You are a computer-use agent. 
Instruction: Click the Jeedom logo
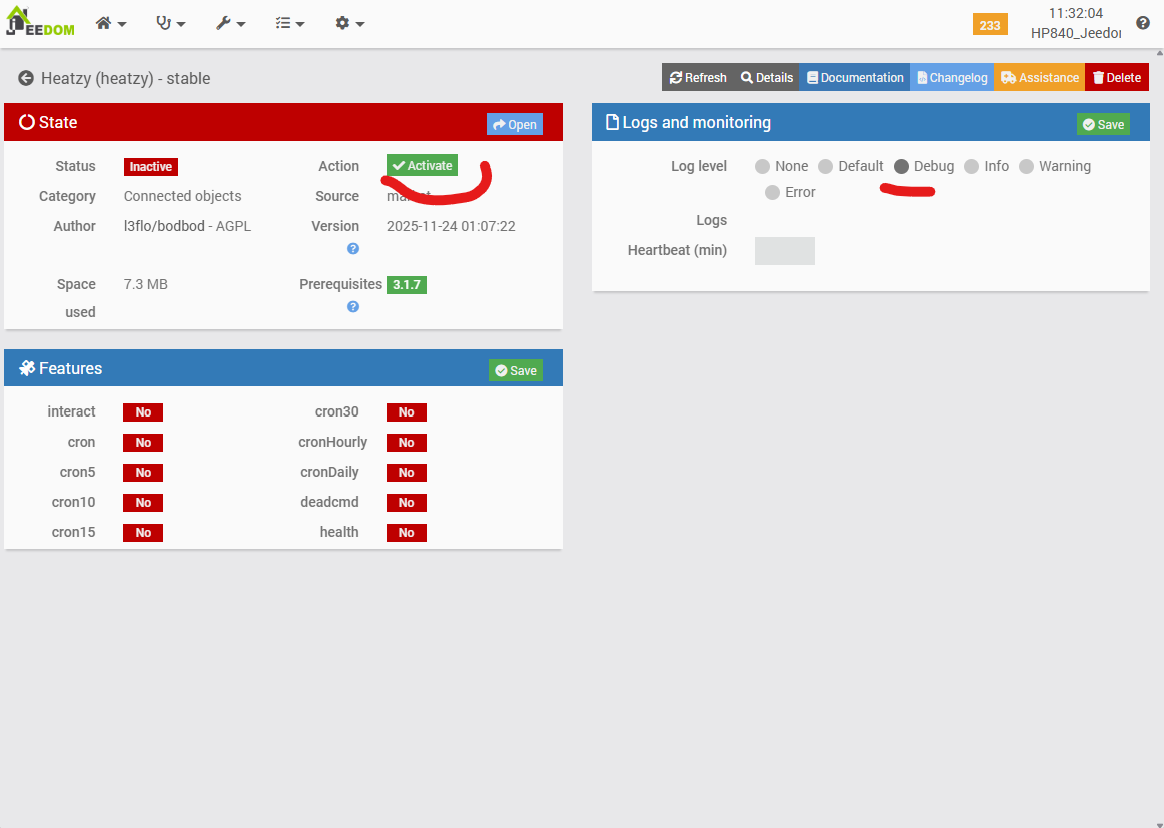tap(40, 22)
